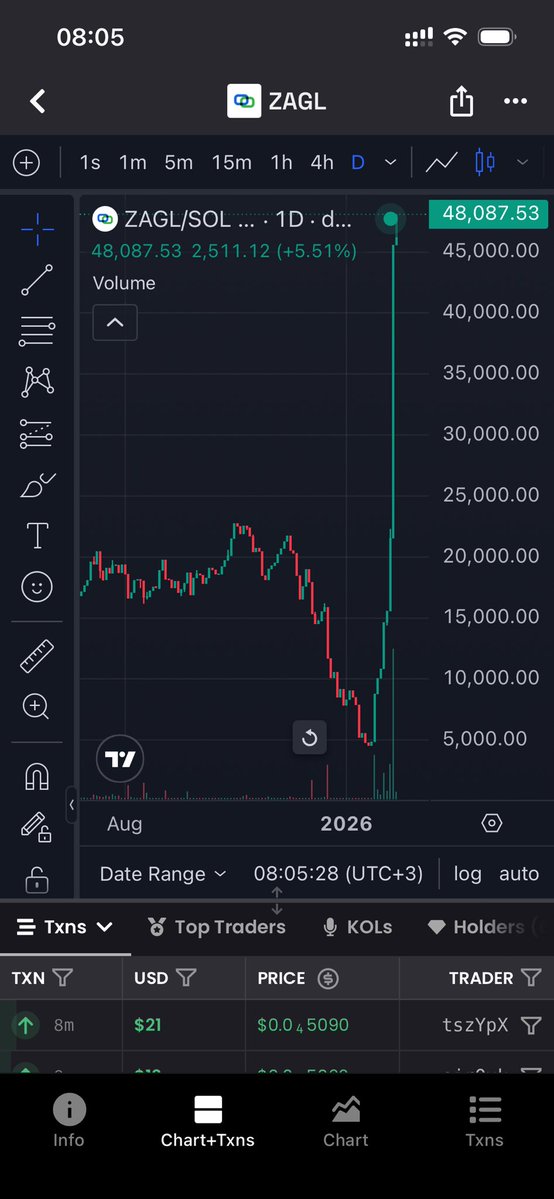
Task: Open the emoji icons tool
Action: pyautogui.click(x=37, y=587)
